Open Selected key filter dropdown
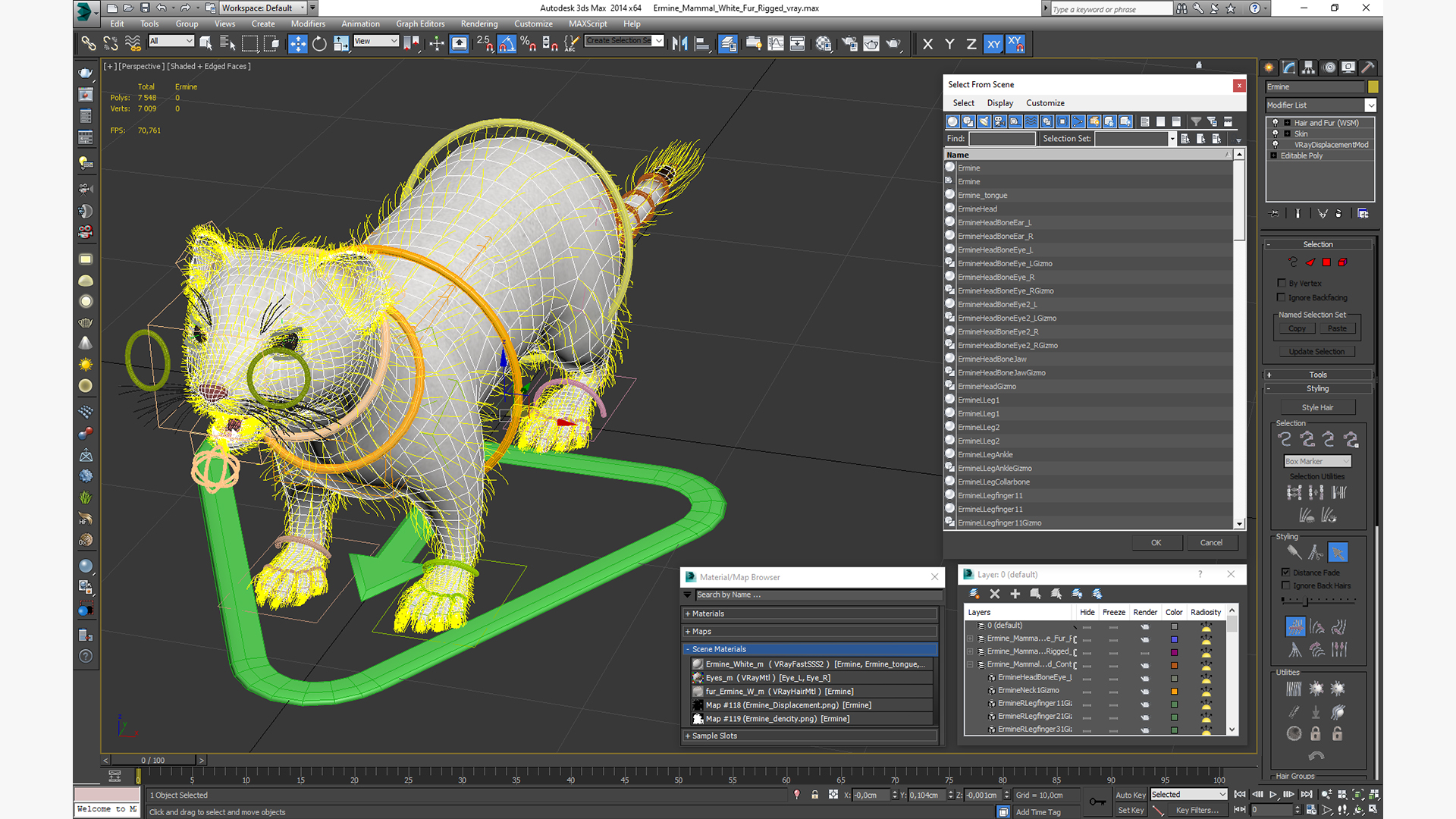Image resolution: width=1456 pixels, height=819 pixels. click(x=1188, y=795)
